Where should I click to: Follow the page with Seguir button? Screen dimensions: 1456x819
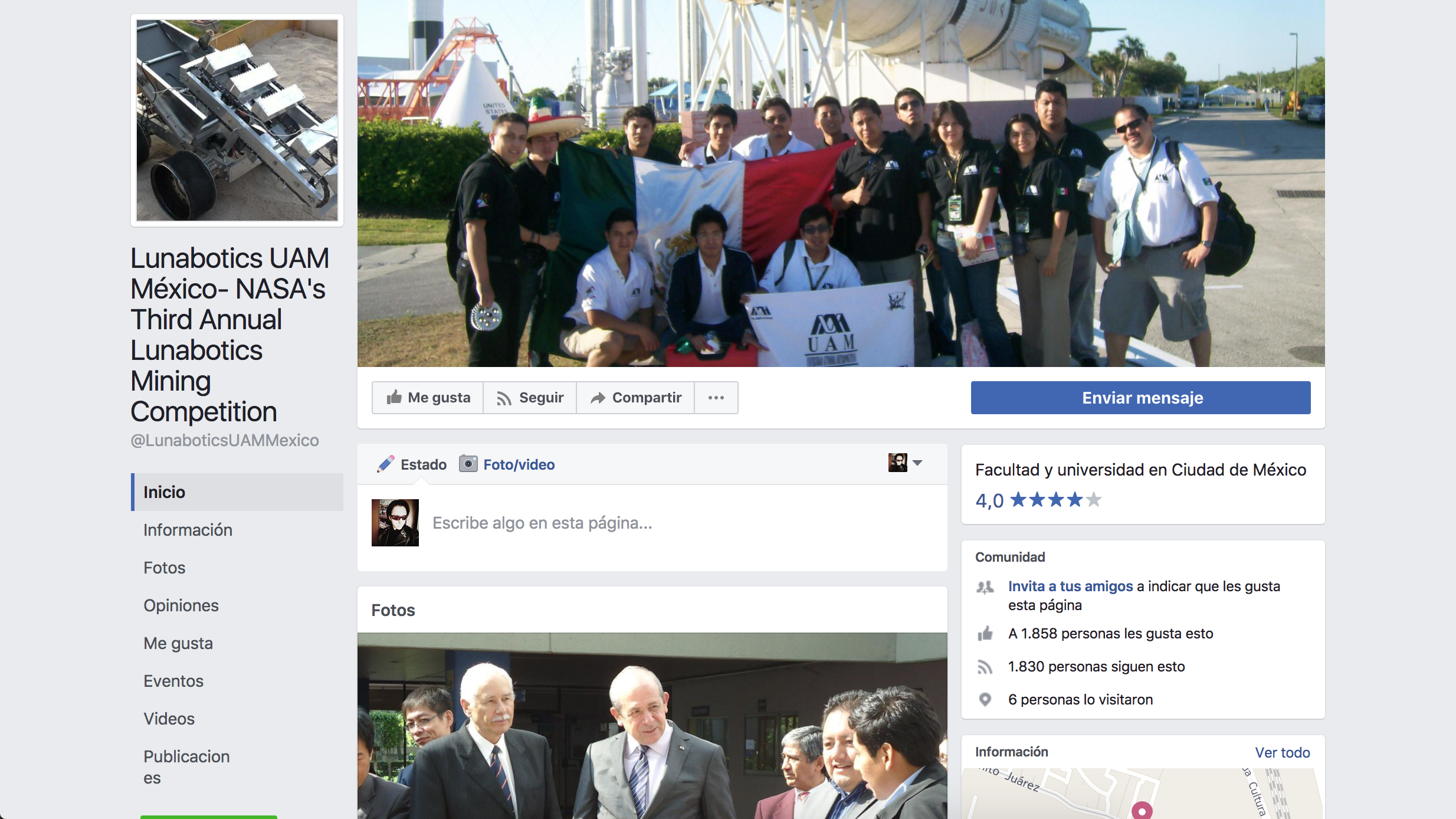(530, 398)
